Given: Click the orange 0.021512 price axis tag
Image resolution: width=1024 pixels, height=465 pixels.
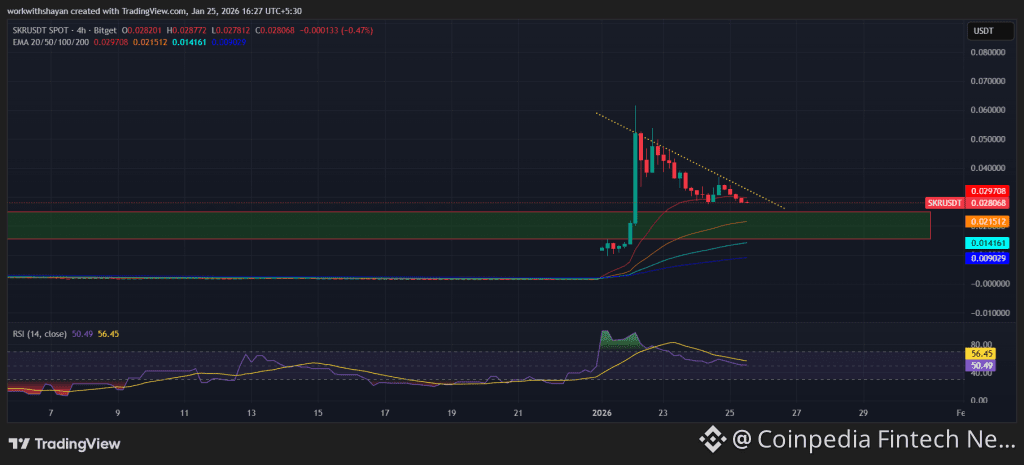Looking at the screenshot, I should [987, 222].
